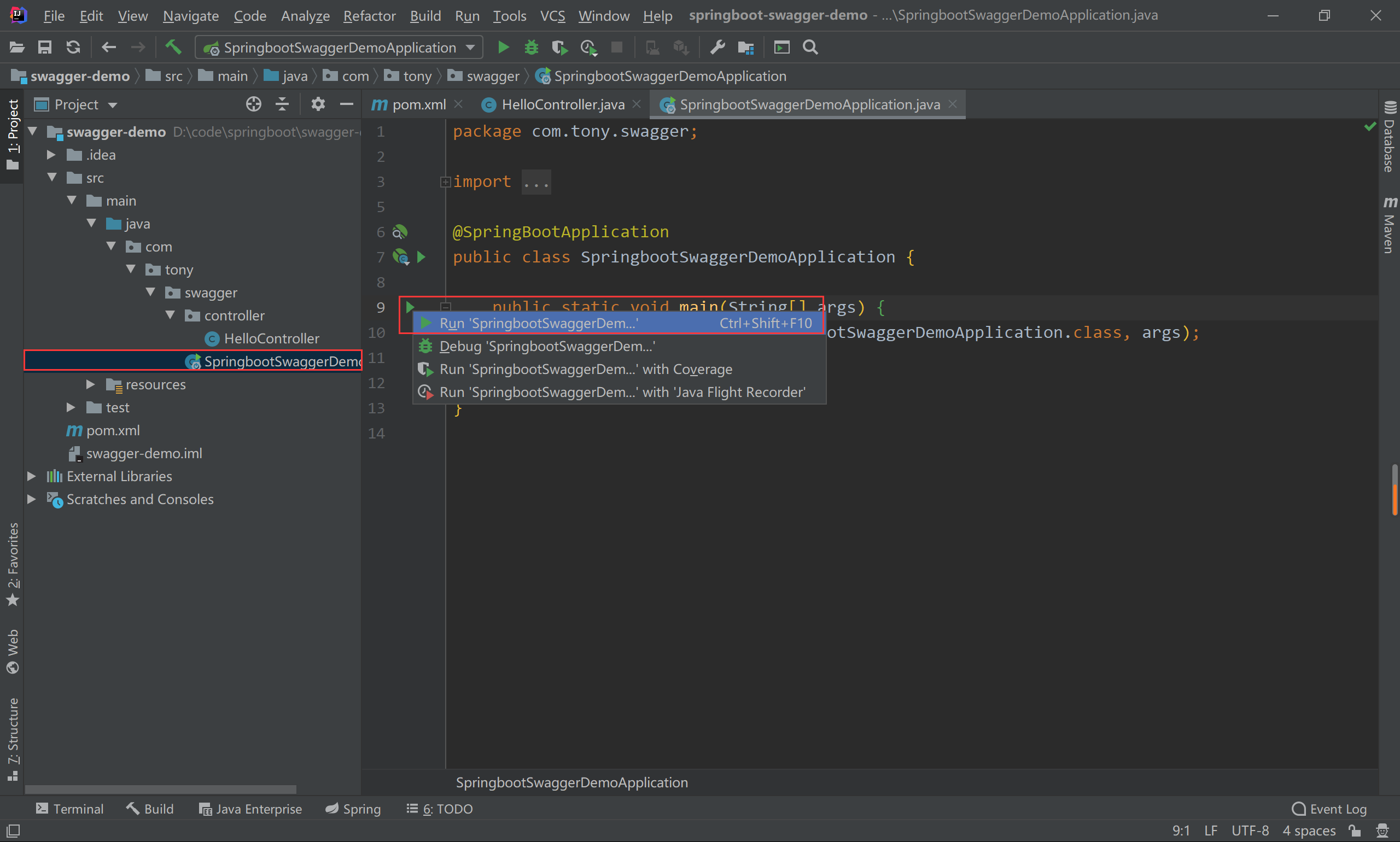Expand External Libraries node
The width and height of the screenshot is (1400, 842).
[x=32, y=477]
